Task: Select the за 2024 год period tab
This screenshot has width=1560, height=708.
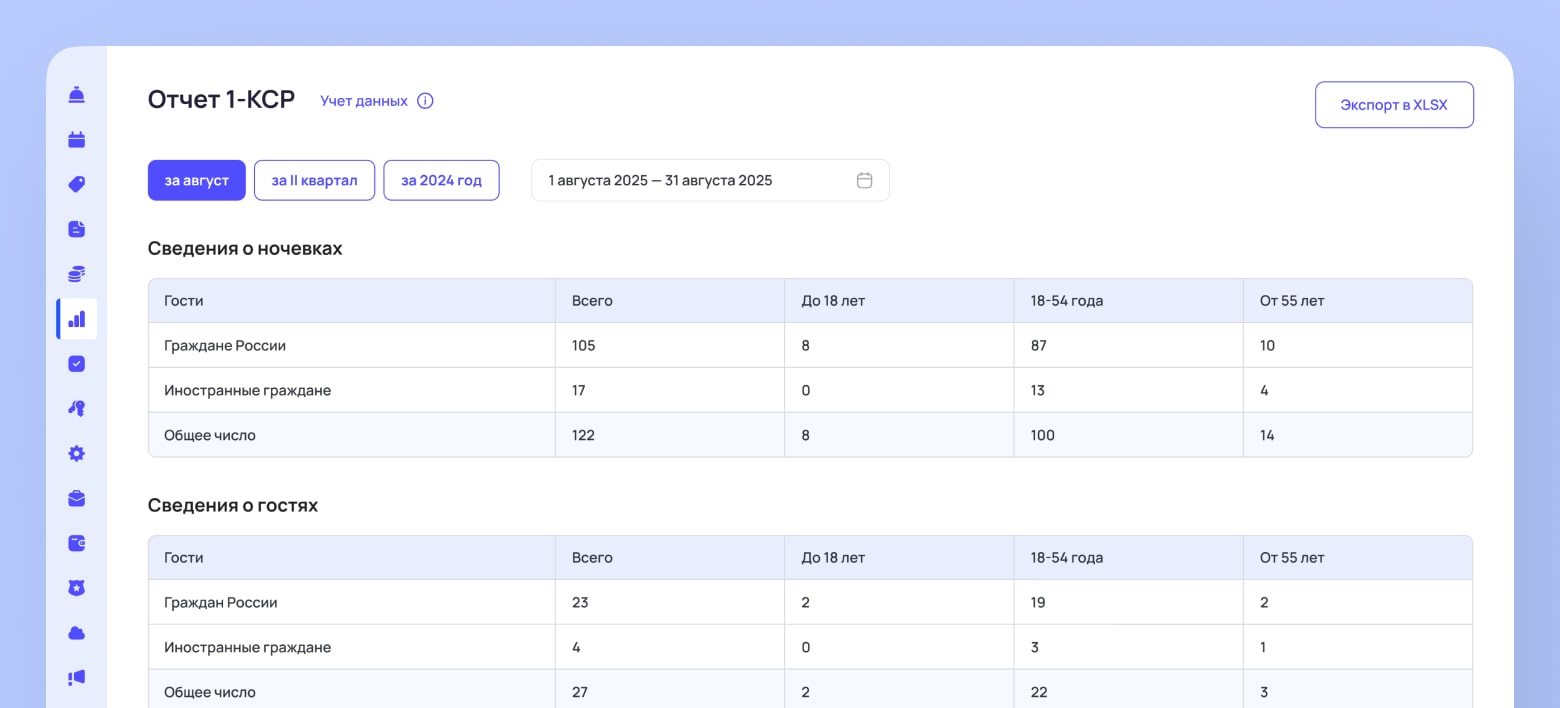Action: click(x=441, y=180)
